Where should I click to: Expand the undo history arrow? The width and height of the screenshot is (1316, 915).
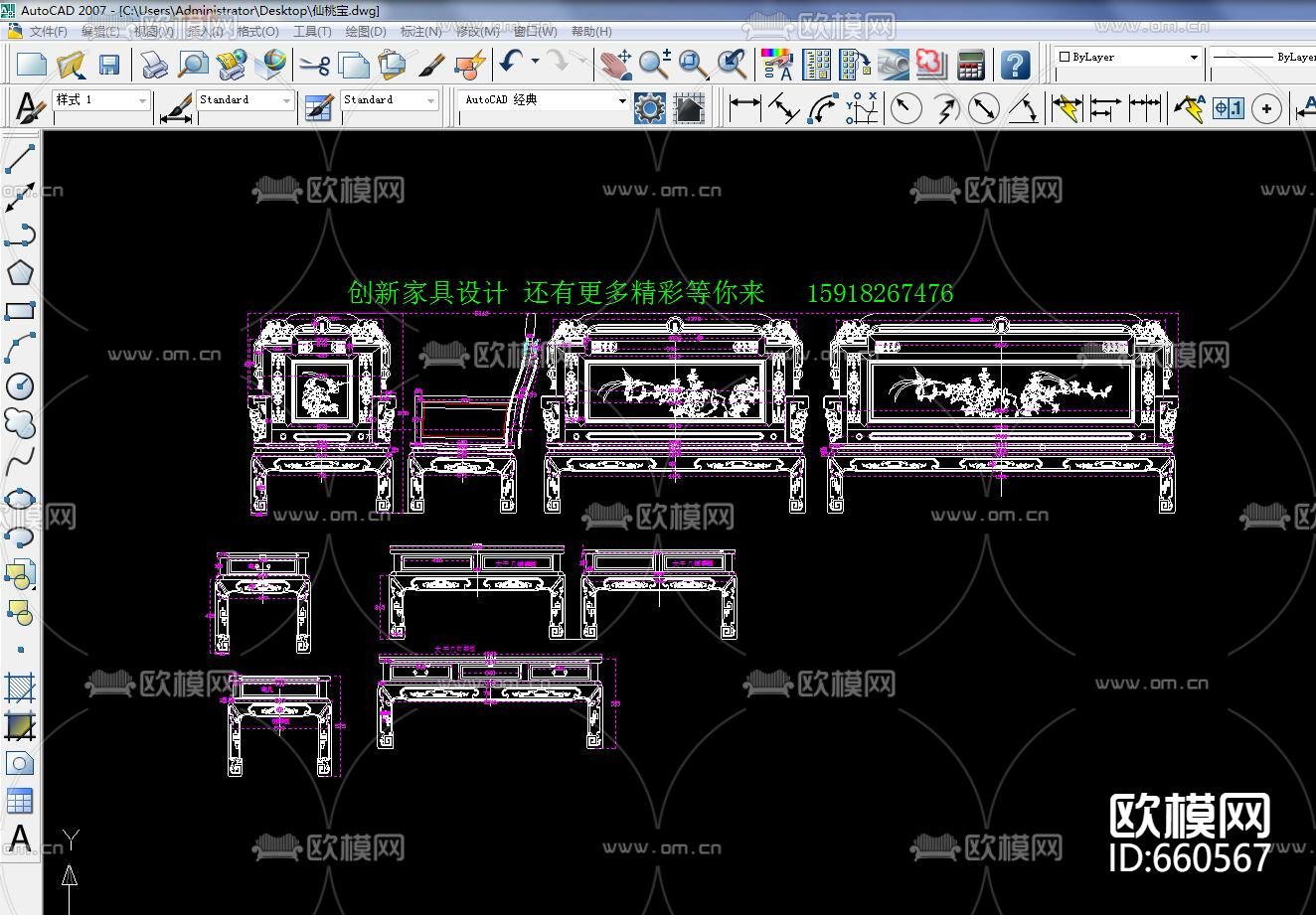[536, 62]
